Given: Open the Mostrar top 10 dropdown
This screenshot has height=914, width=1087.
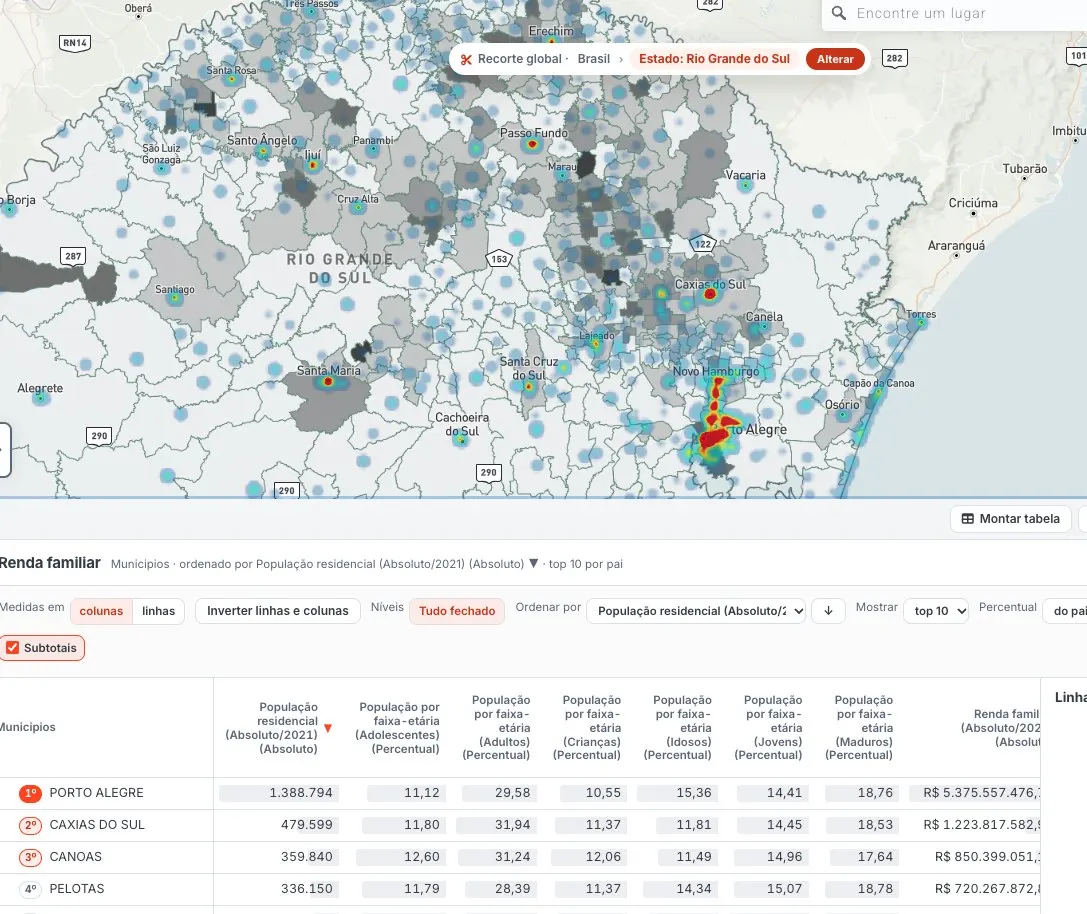Looking at the screenshot, I should (x=935, y=611).
